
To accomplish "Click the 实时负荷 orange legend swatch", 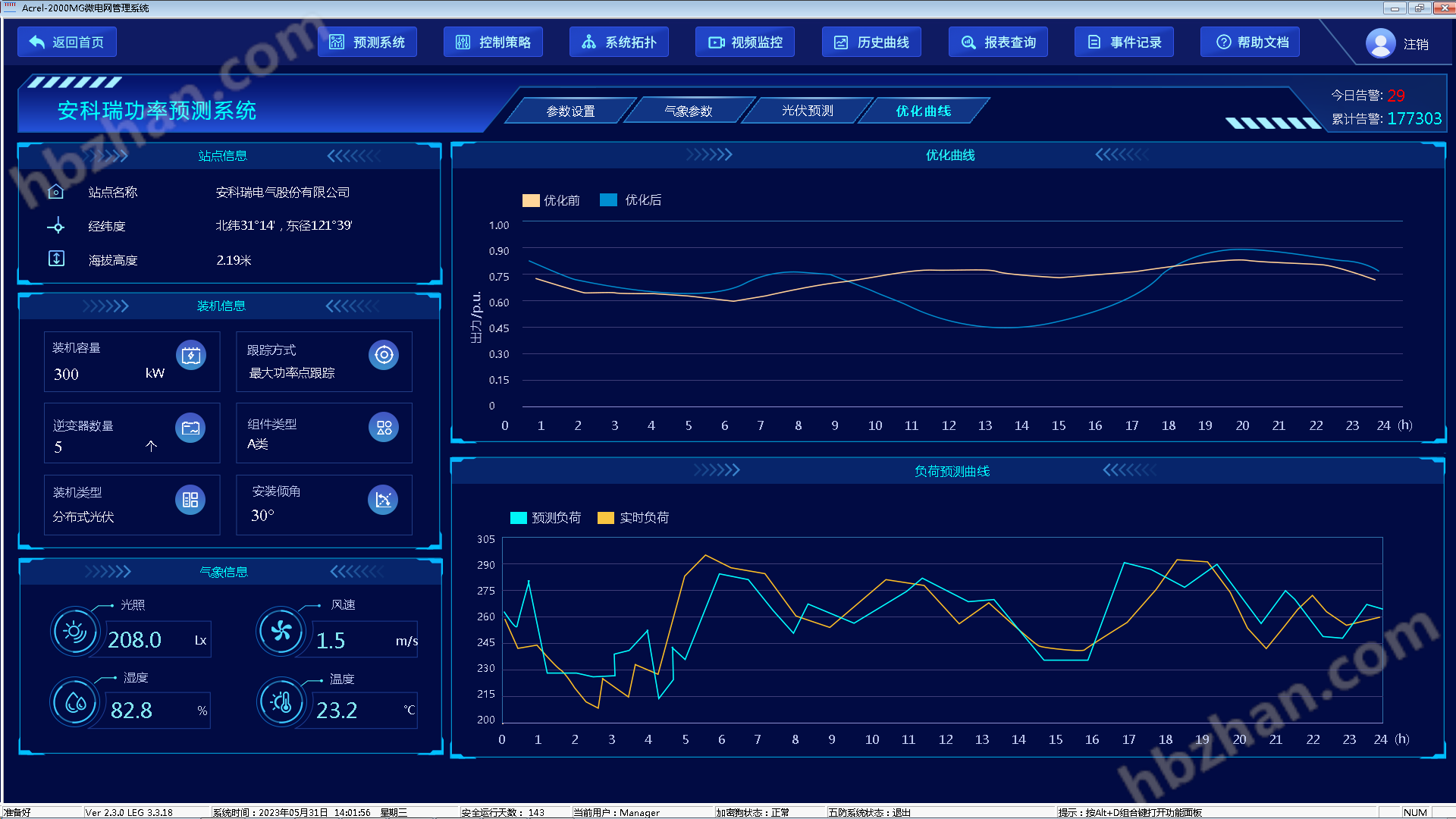I will pos(605,518).
